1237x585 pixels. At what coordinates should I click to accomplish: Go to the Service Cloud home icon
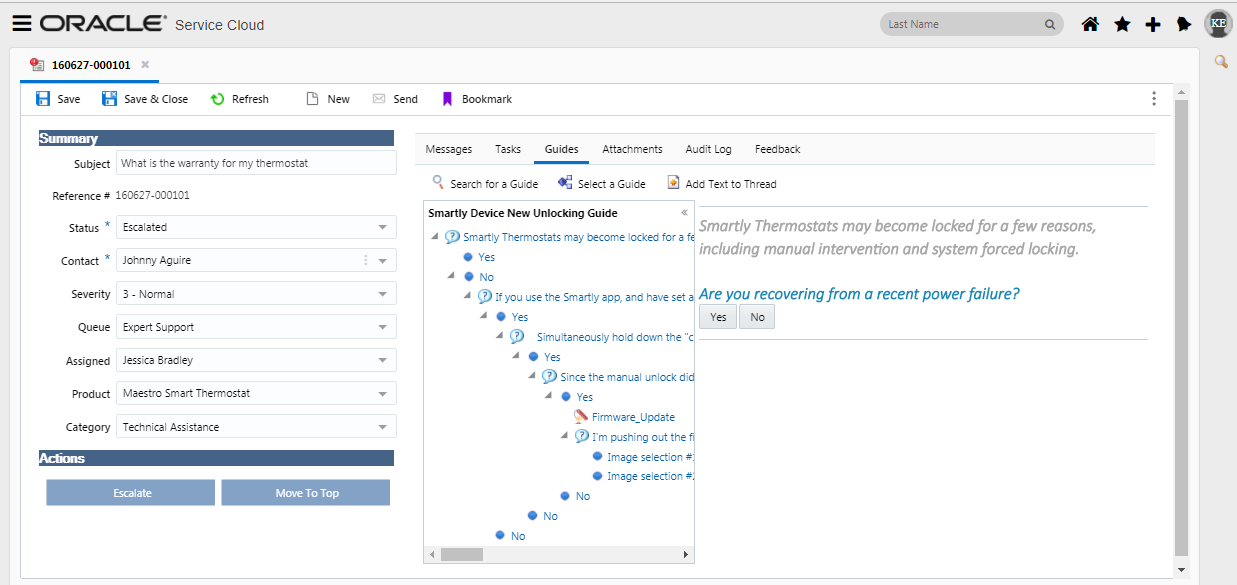point(1089,22)
